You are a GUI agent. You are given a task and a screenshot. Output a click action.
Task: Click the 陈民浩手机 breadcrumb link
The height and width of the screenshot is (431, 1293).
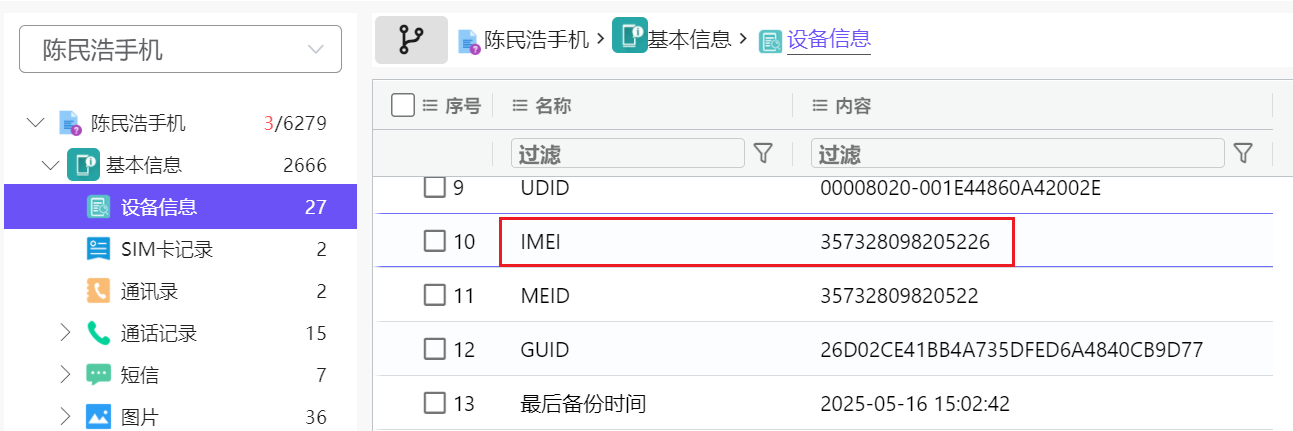click(536, 40)
